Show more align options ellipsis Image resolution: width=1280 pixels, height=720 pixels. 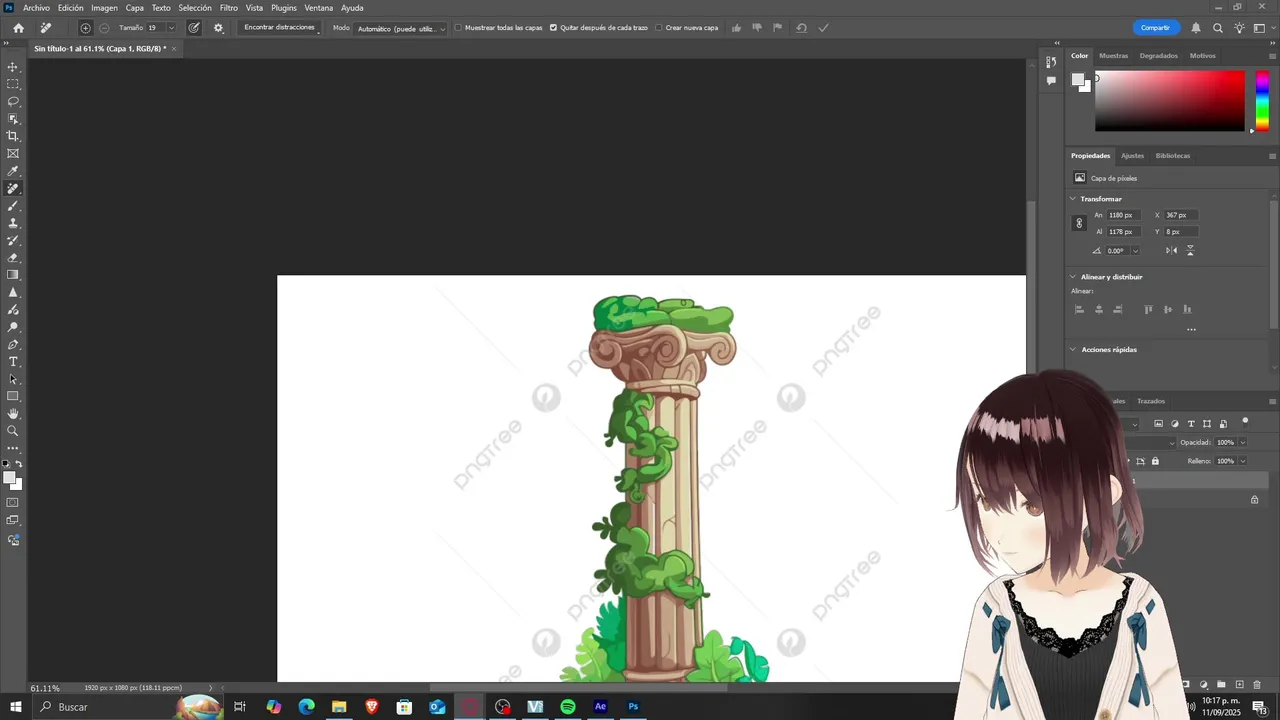pos(1191,330)
